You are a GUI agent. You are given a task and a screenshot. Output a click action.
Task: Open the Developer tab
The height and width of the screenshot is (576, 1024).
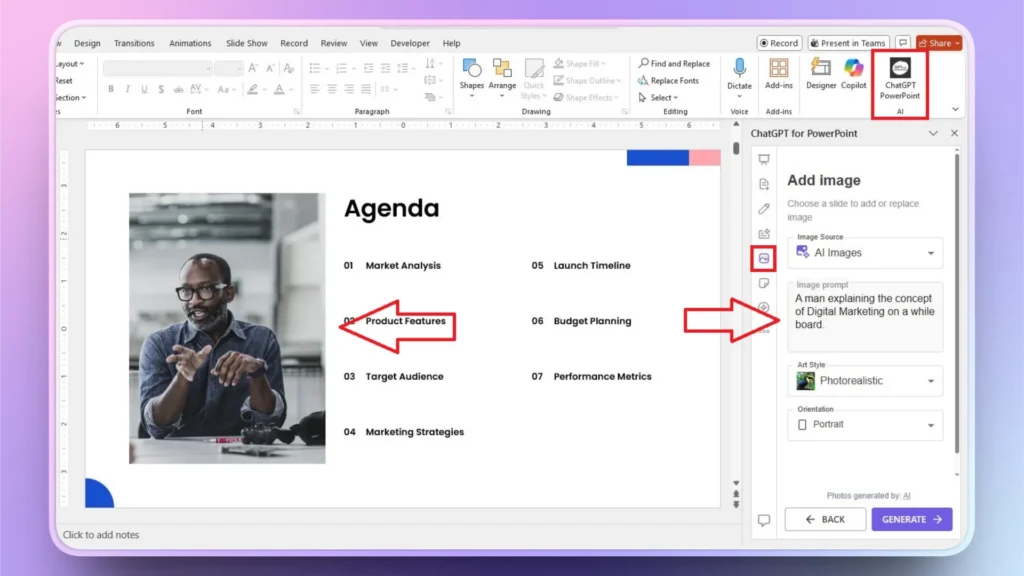pyautogui.click(x=409, y=43)
